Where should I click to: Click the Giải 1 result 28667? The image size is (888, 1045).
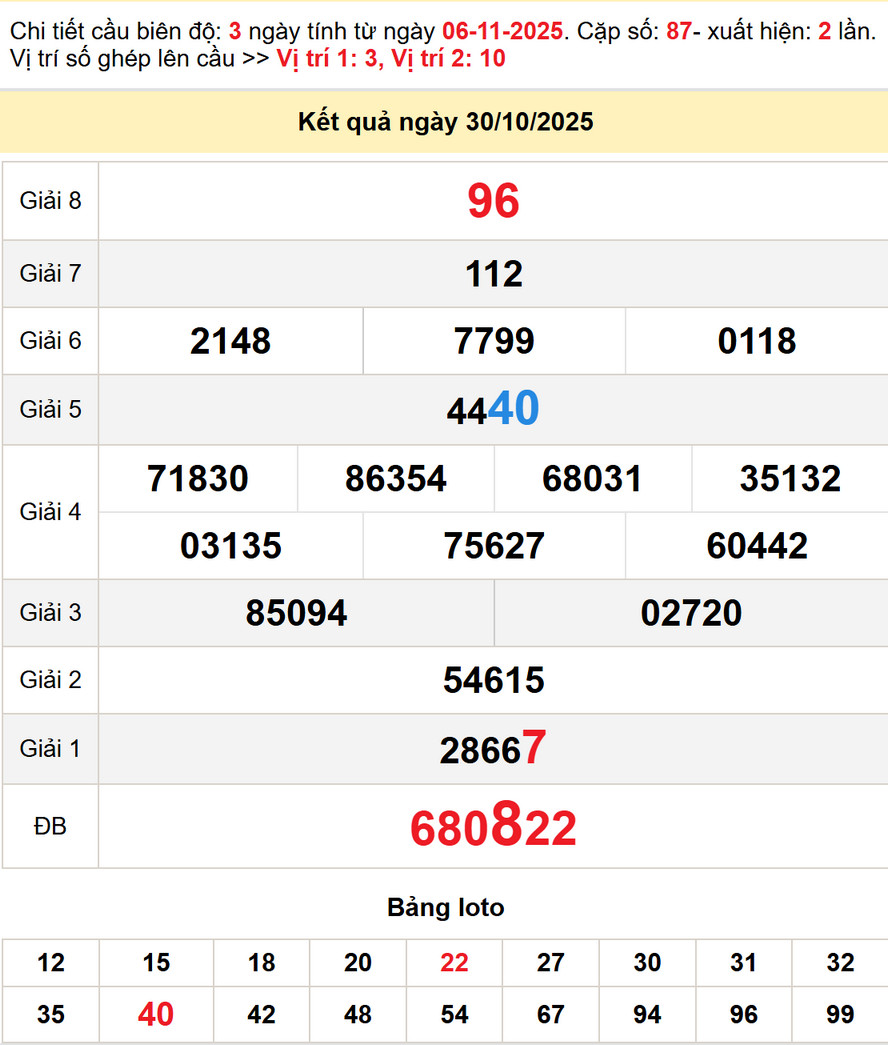click(x=493, y=749)
